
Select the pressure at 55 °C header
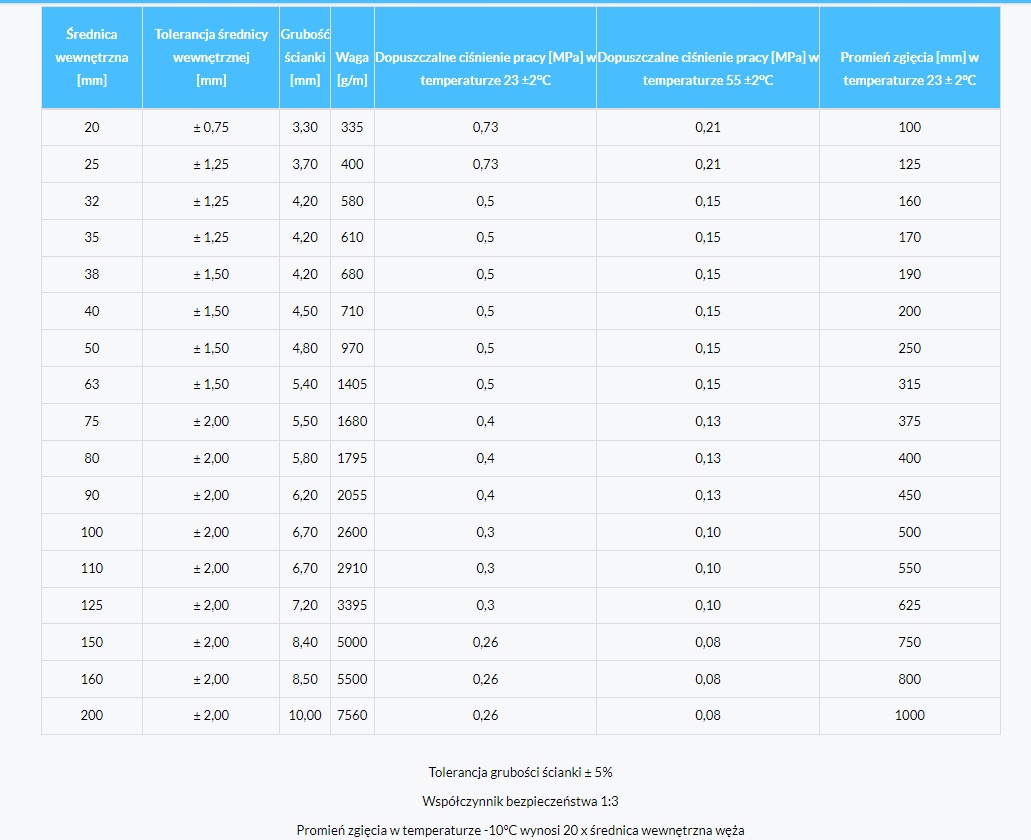pyautogui.click(x=708, y=68)
